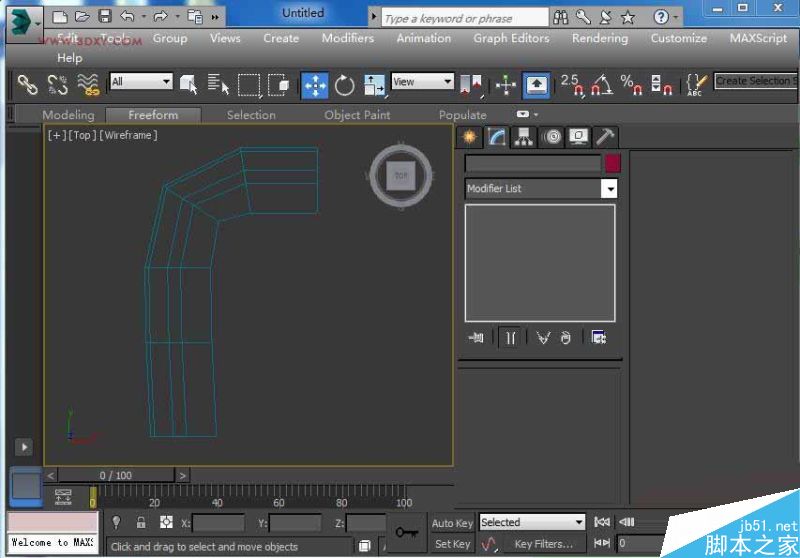The image size is (800, 558).
Task: Activate the Select and Scale tool
Action: (374, 85)
